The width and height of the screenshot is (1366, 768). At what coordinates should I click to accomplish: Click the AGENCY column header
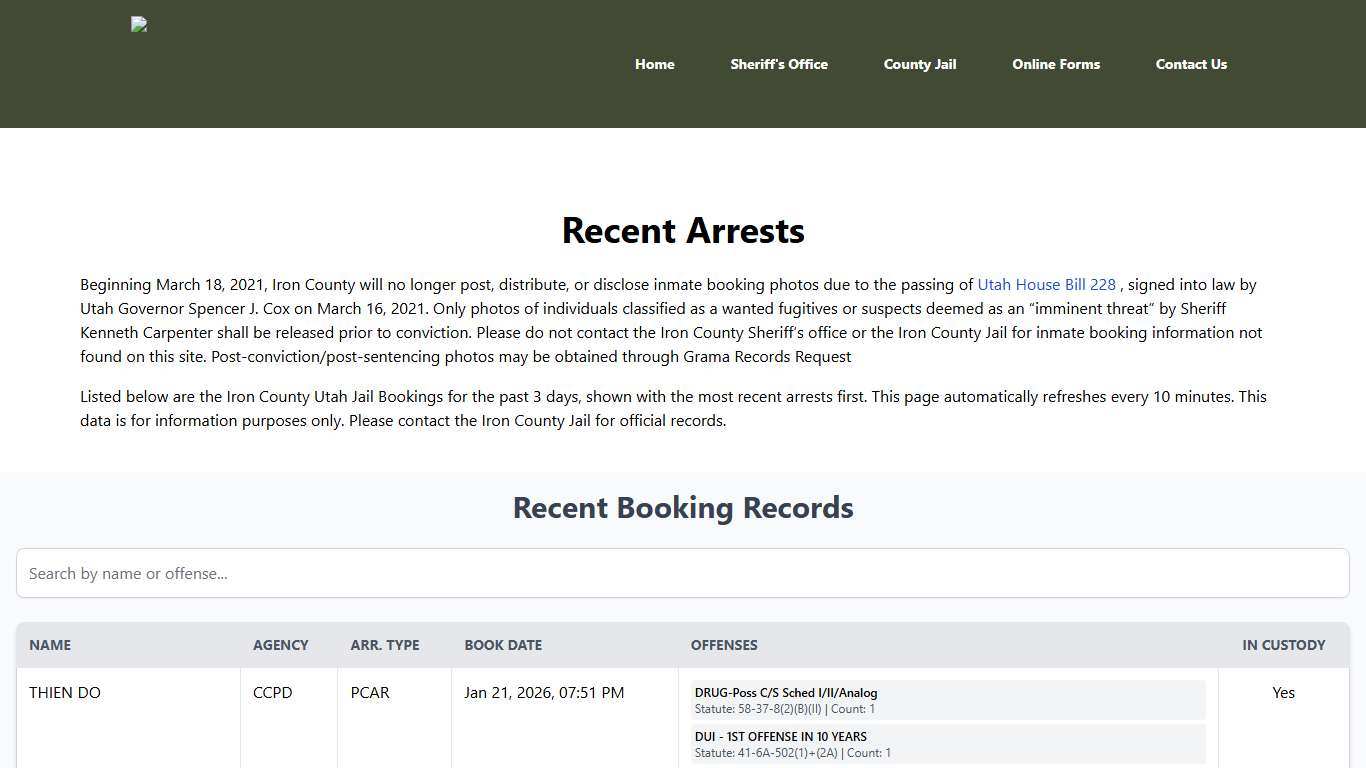(280, 645)
